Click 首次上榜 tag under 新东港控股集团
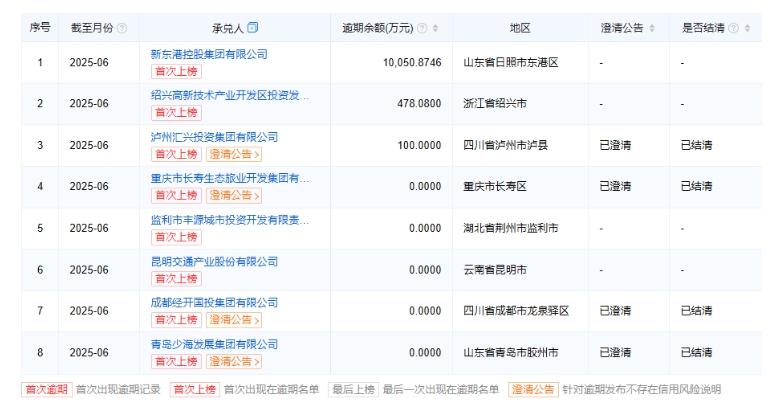 [175, 71]
